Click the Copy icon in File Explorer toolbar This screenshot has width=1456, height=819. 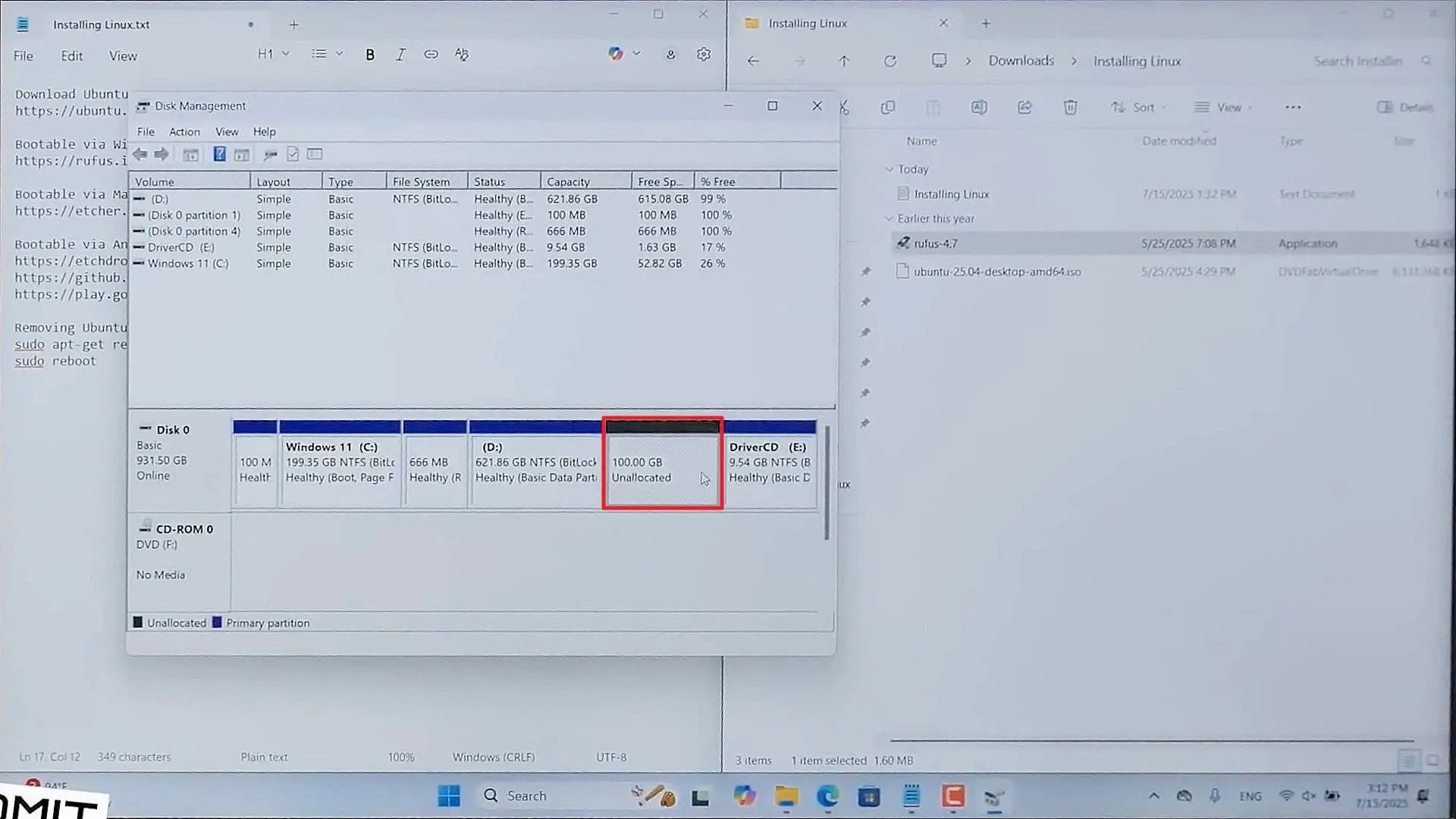(x=887, y=108)
